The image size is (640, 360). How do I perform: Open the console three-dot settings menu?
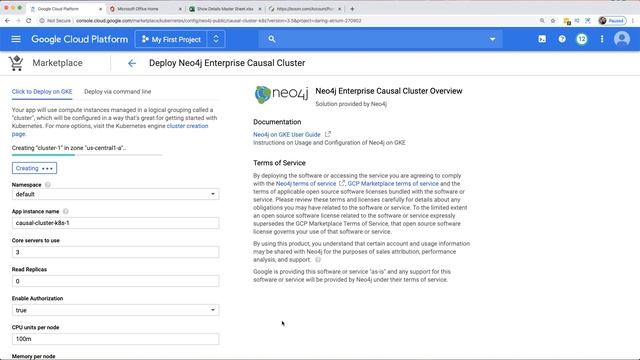(602, 39)
